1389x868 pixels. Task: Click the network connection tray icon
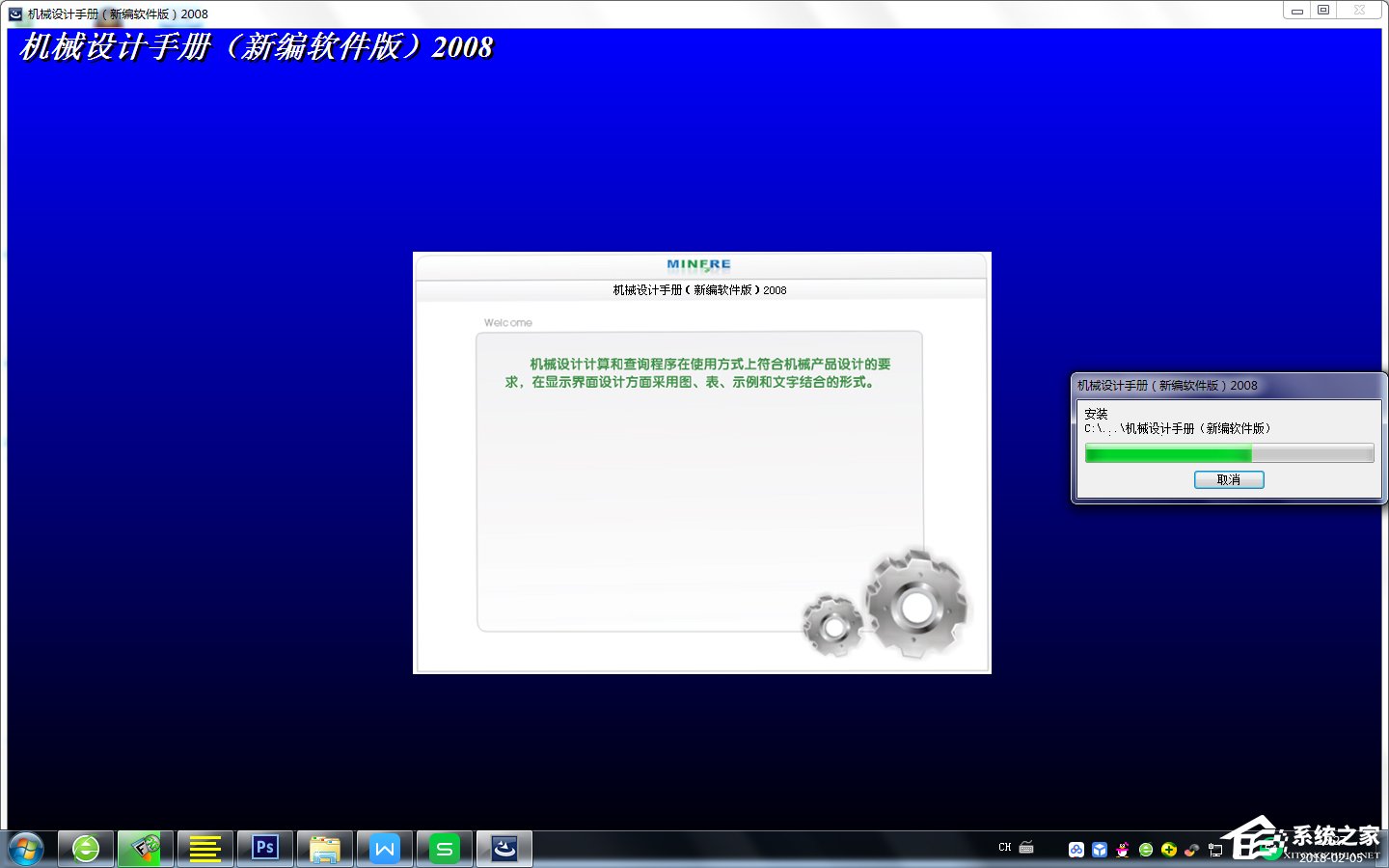1215,850
